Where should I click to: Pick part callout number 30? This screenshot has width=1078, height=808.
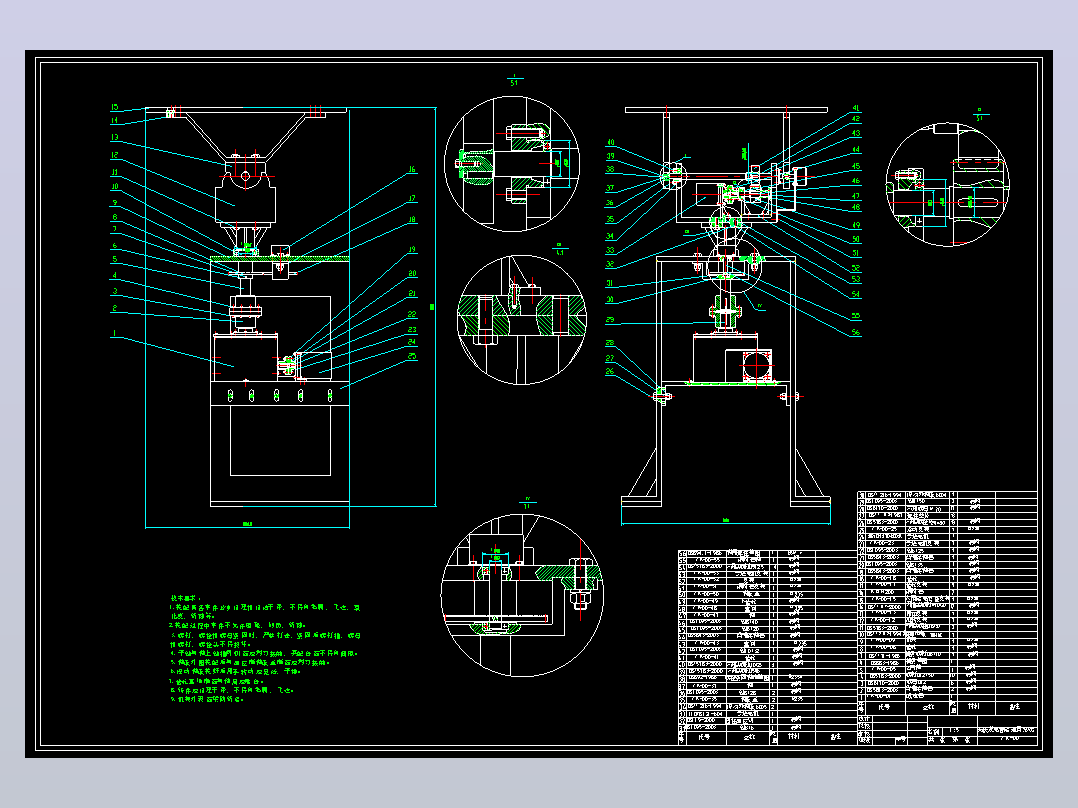(x=610, y=300)
